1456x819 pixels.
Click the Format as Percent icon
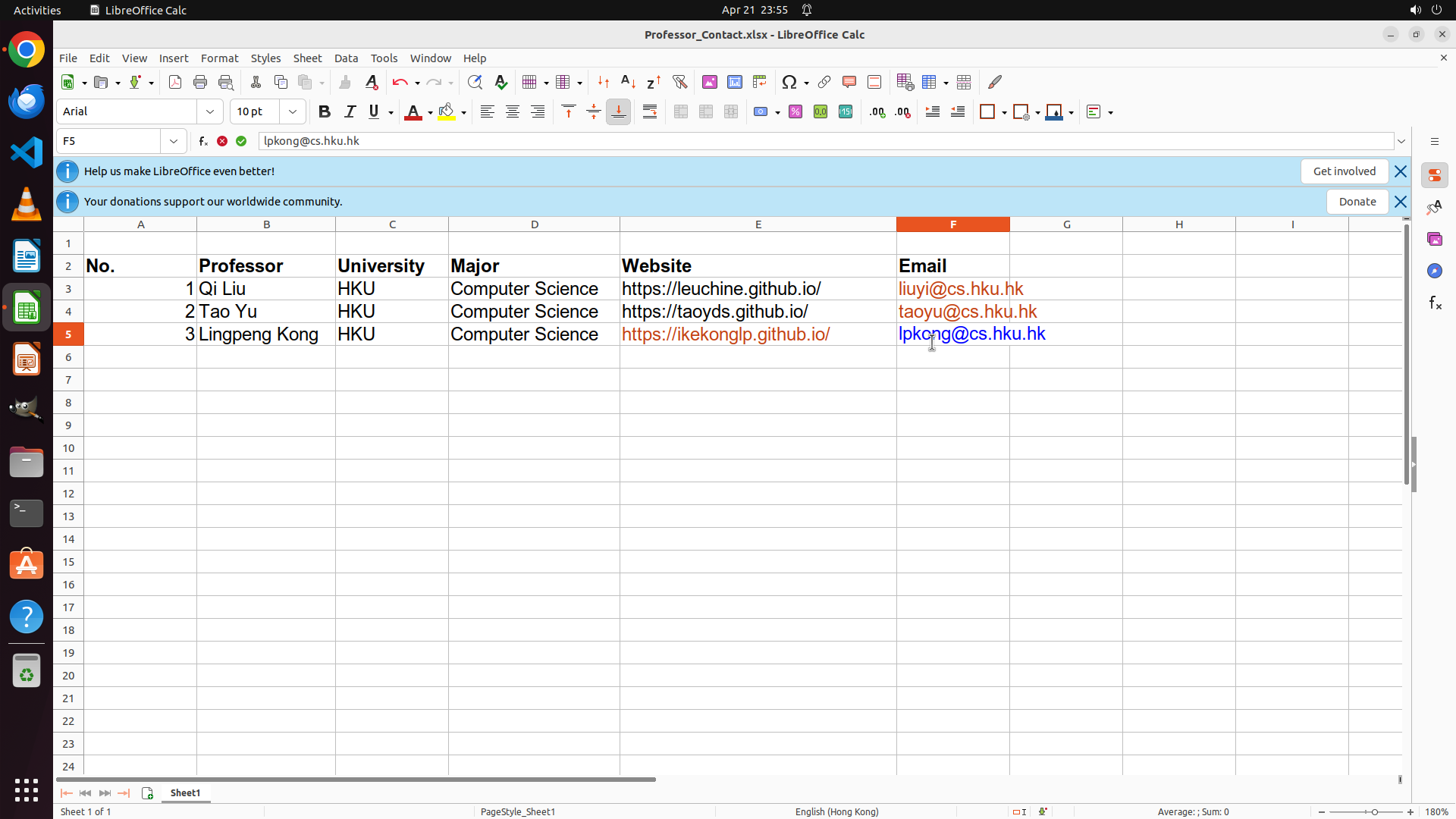pyautogui.click(x=795, y=112)
